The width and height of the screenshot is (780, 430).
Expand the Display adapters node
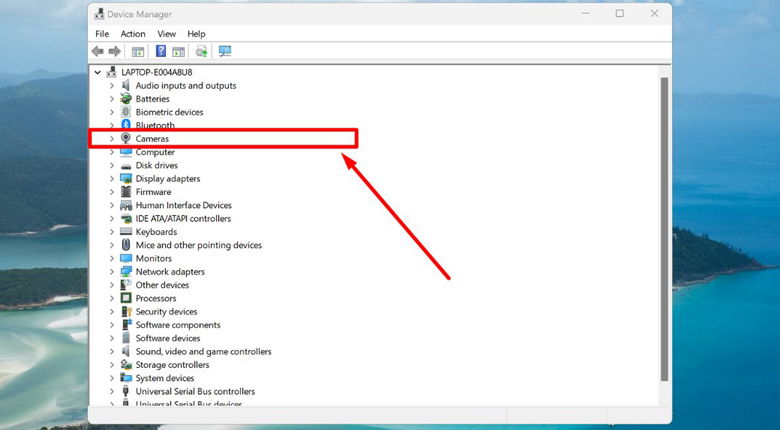pyautogui.click(x=112, y=179)
